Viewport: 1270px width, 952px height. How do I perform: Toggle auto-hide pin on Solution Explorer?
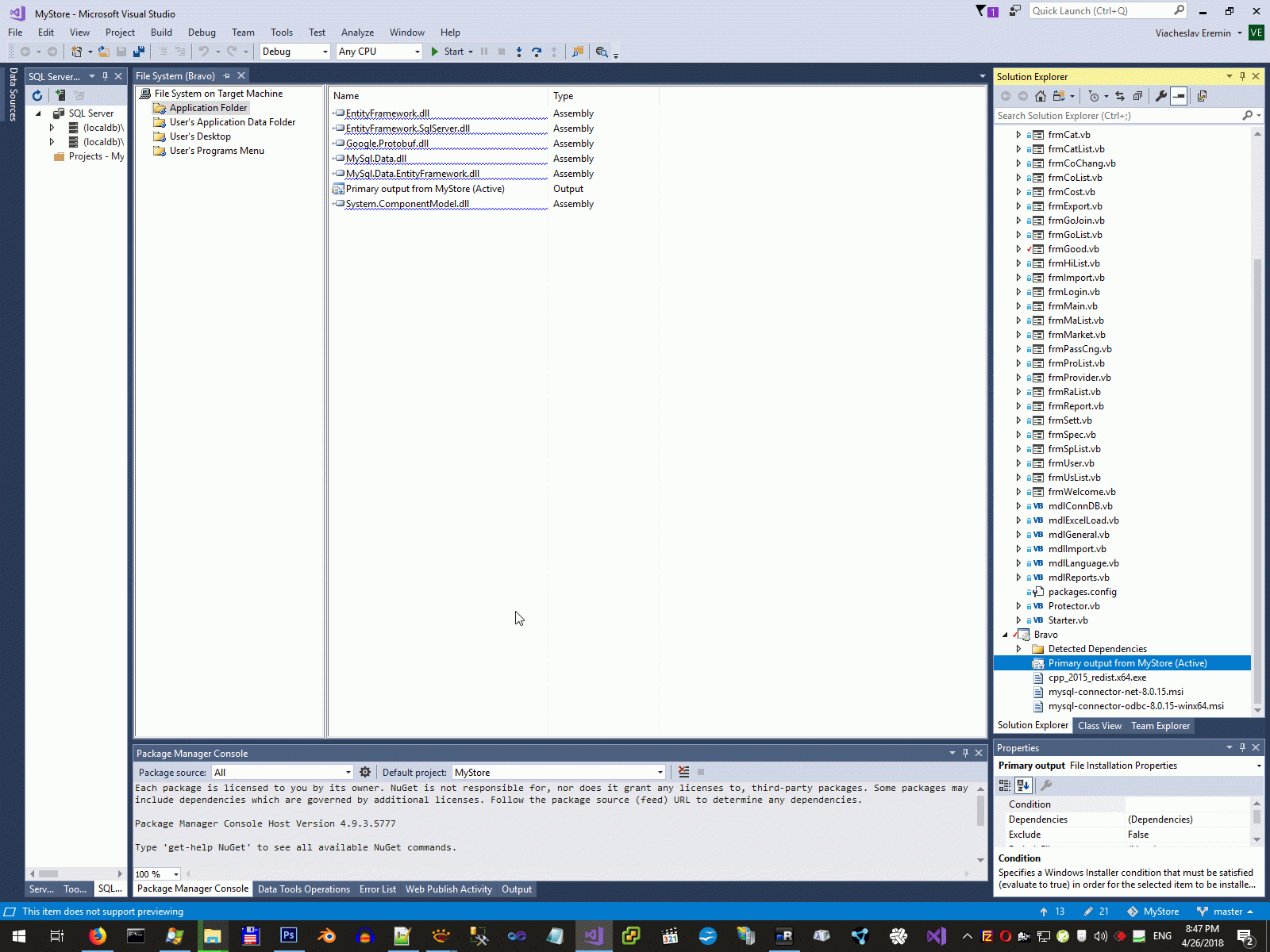[x=1242, y=76]
